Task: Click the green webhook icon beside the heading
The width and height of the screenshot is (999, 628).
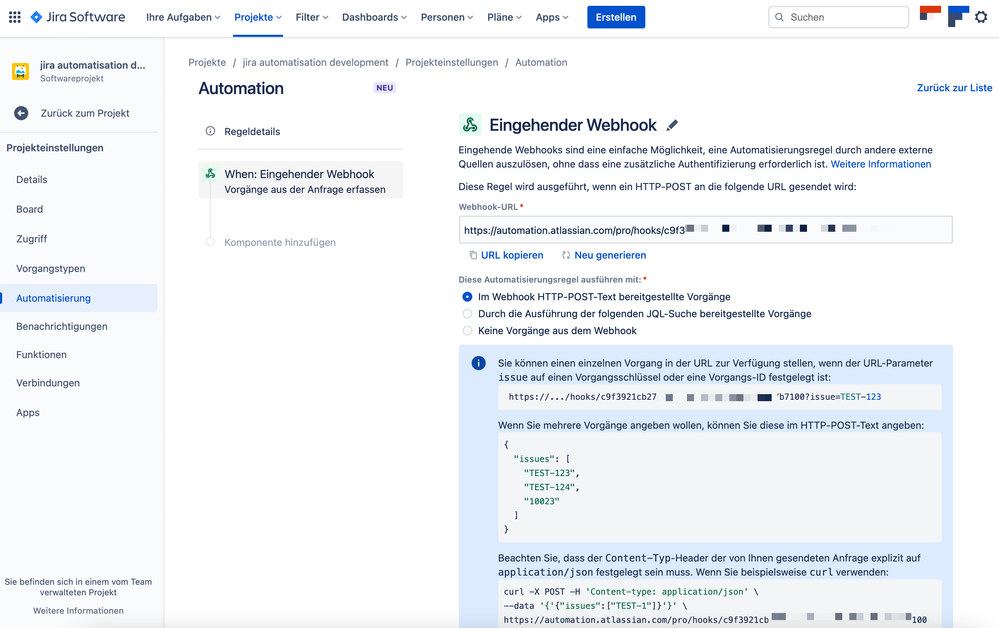Action: [x=470, y=124]
